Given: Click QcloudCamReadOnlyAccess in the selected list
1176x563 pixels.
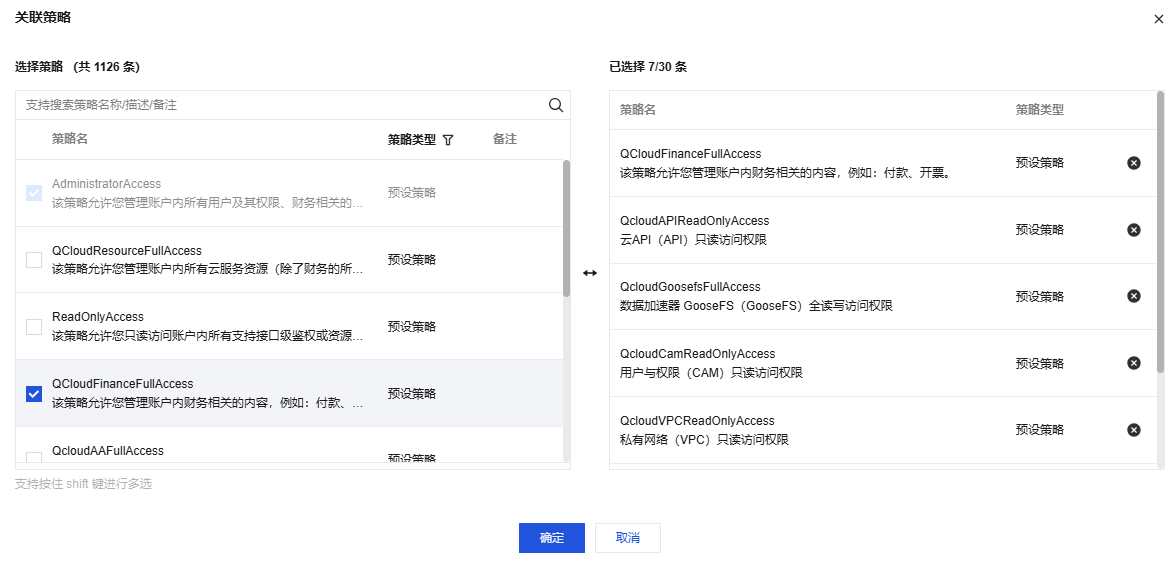Looking at the screenshot, I should click(698, 353).
